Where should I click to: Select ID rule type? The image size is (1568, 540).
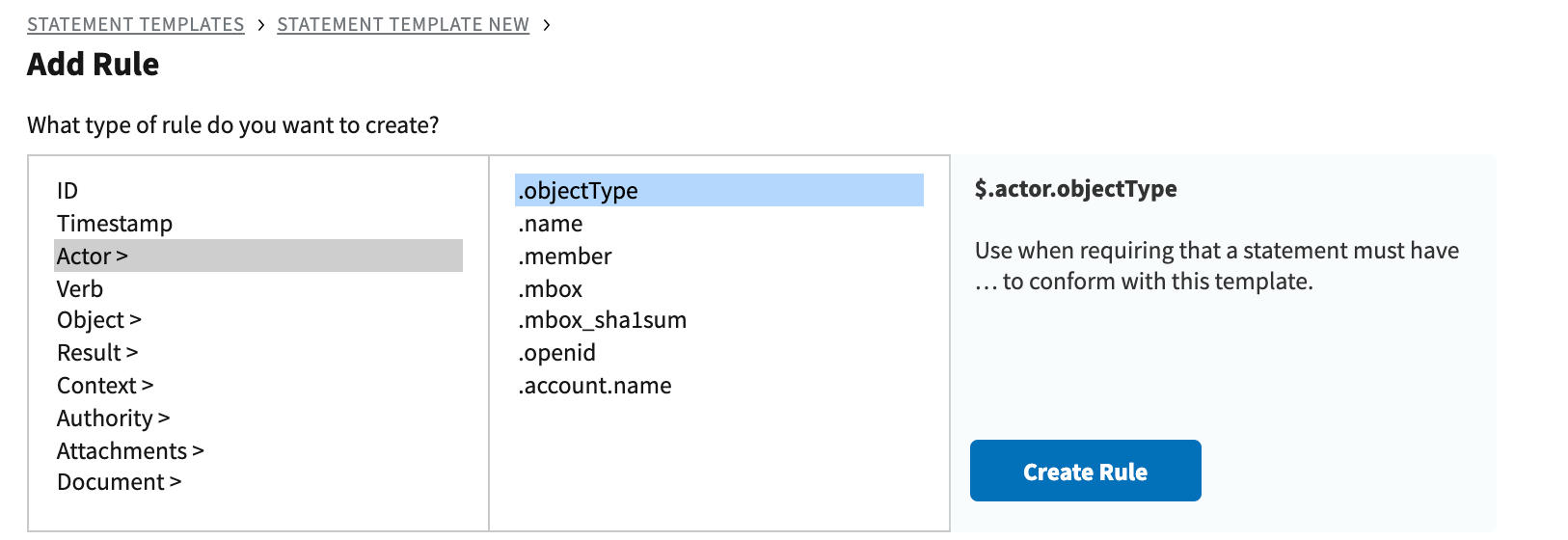[x=68, y=191]
